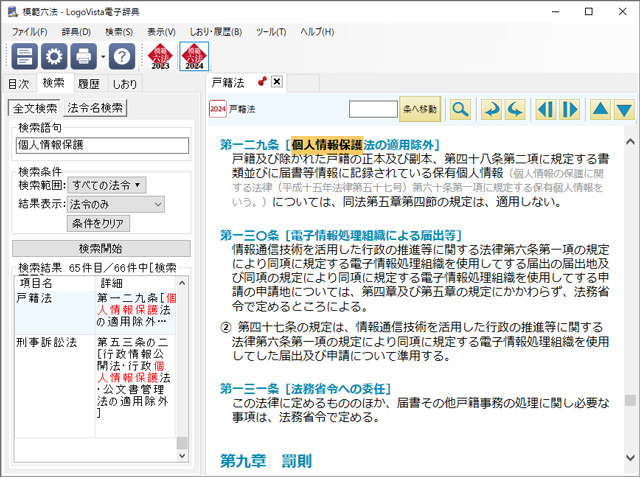Switch to the 検索 tab
Screen dimensions: 640x478
[54, 83]
